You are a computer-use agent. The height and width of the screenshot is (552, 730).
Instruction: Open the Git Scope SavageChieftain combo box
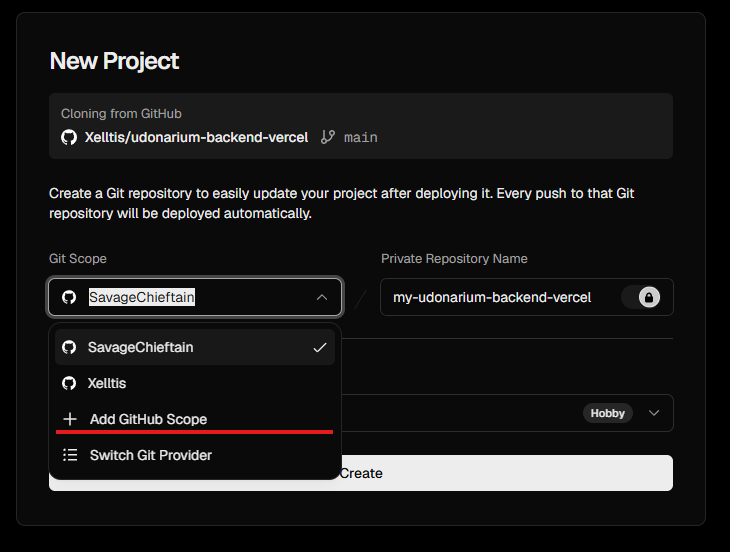point(195,297)
